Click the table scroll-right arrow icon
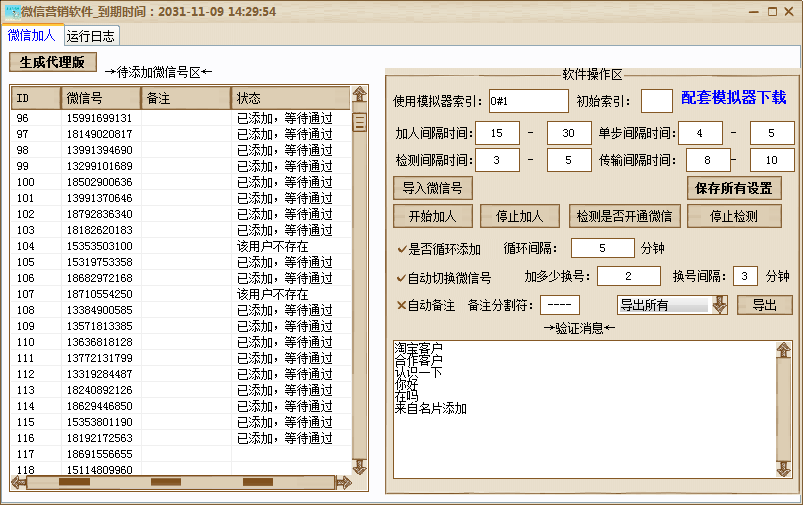Image resolution: width=803 pixels, height=505 pixels. pos(344,482)
